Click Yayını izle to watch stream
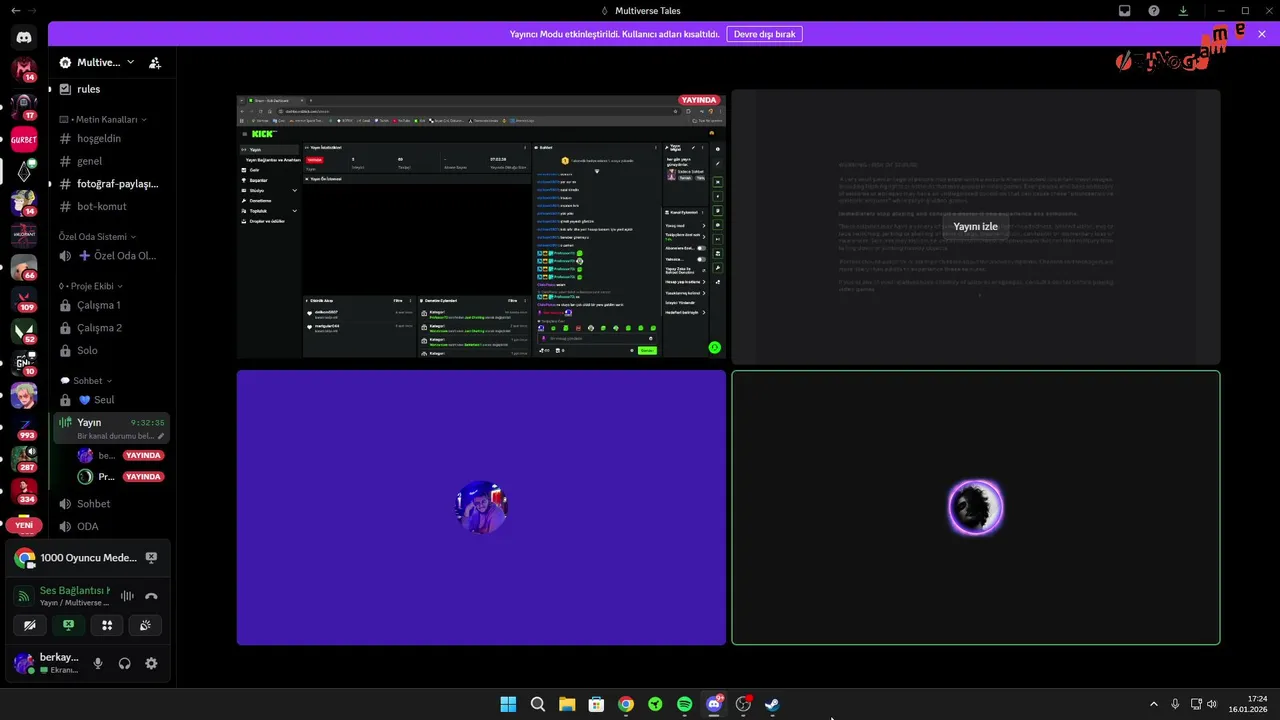Image resolution: width=1280 pixels, height=720 pixels. (x=975, y=227)
